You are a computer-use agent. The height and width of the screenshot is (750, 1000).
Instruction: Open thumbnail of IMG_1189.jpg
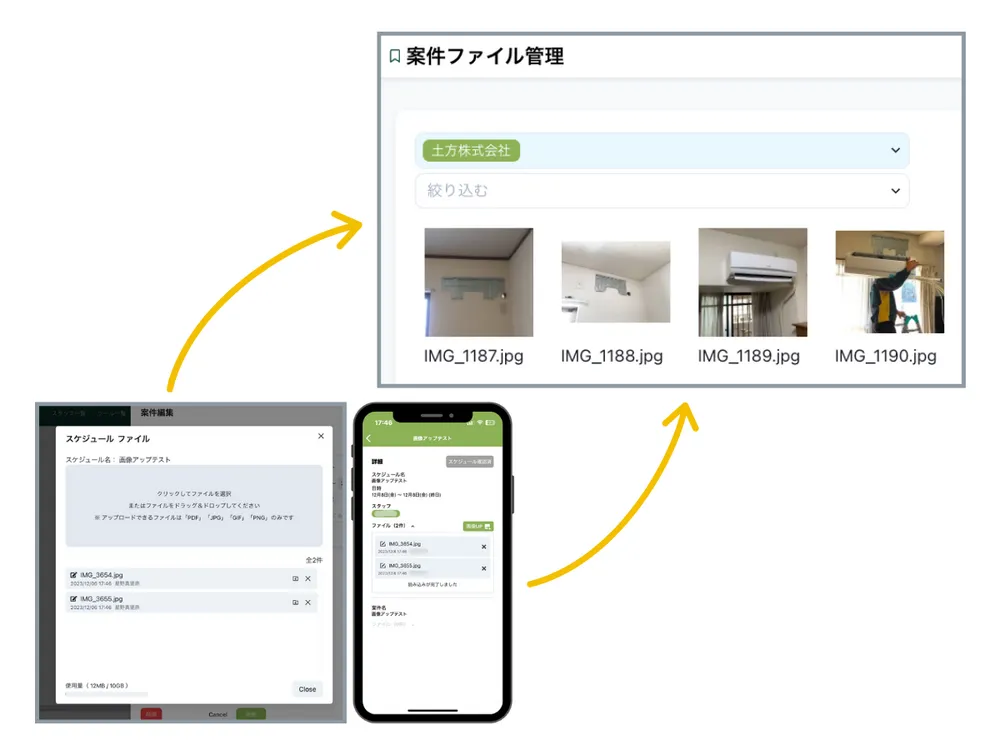click(x=753, y=282)
